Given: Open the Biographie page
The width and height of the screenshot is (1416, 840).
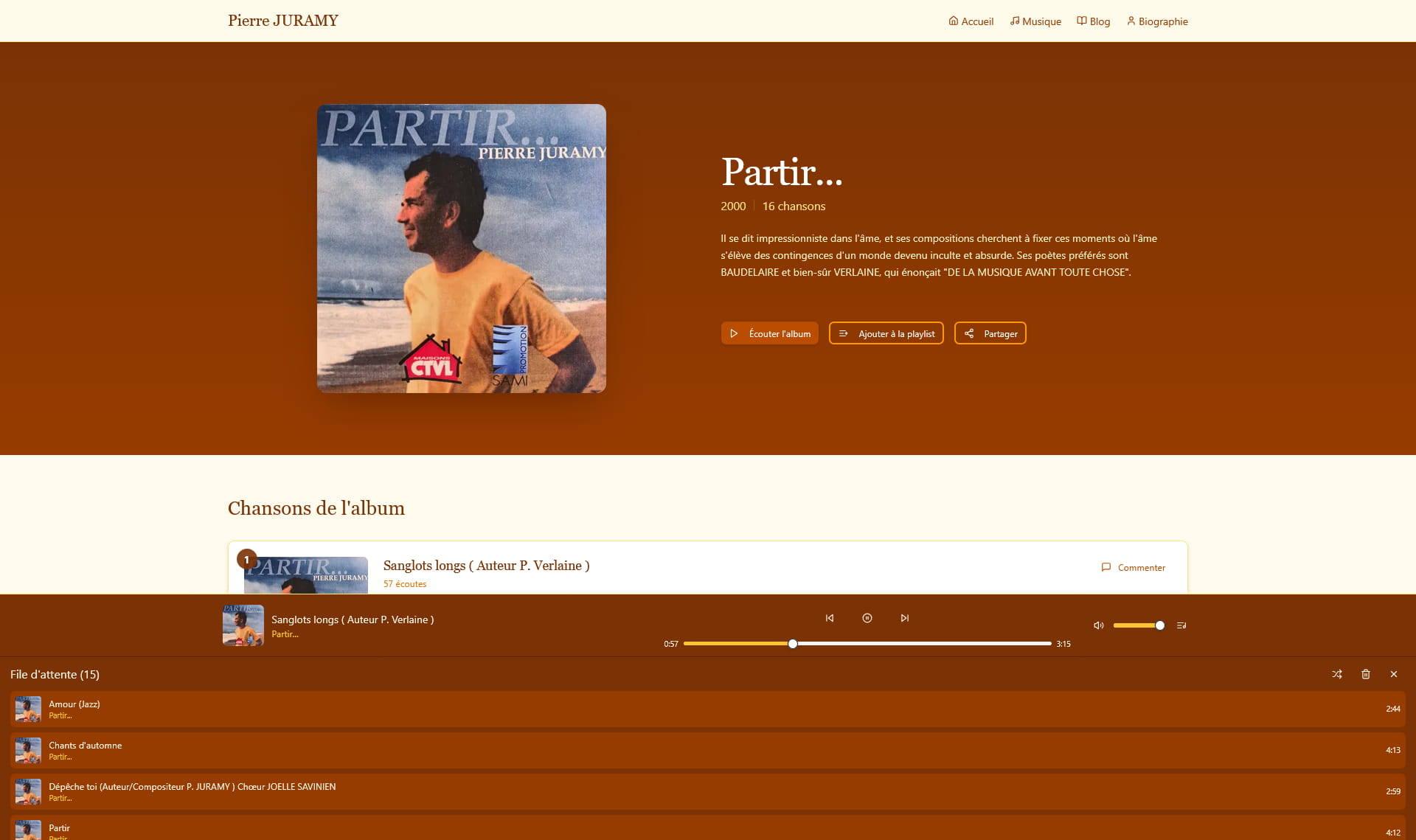Looking at the screenshot, I should [x=1157, y=21].
